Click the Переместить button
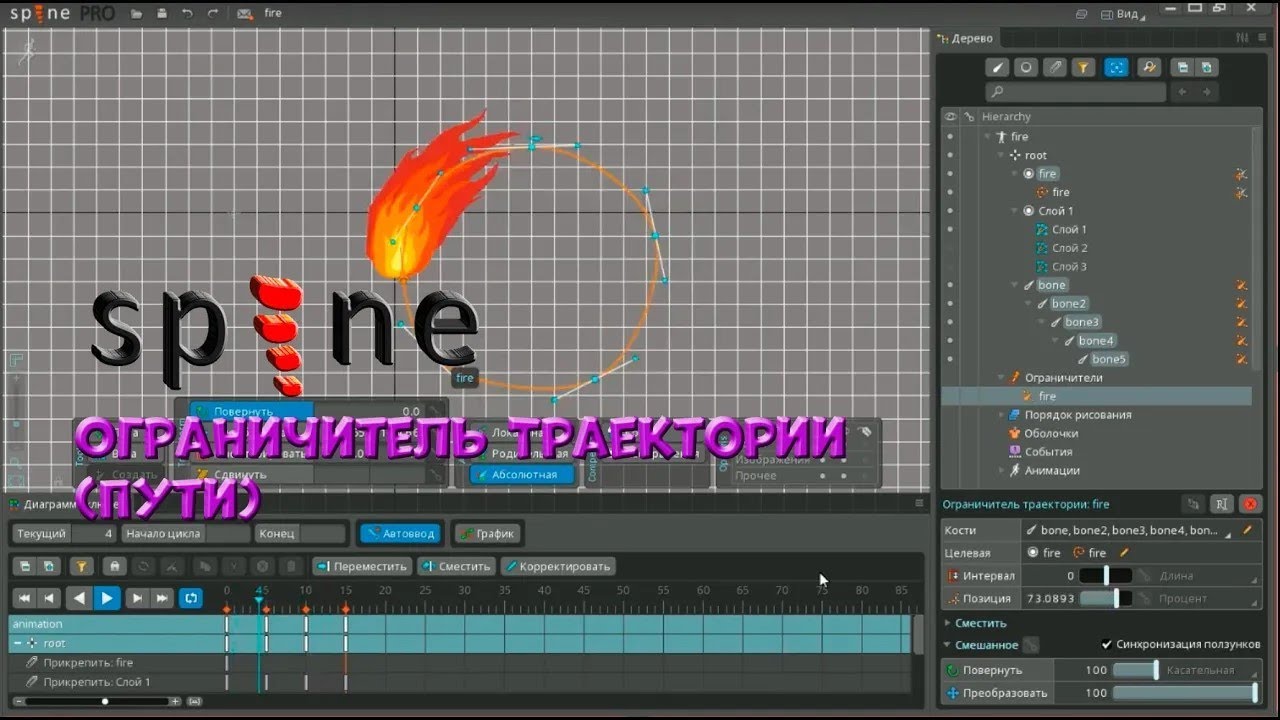This screenshot has height=720, width=1280. (x=361, y=566)
